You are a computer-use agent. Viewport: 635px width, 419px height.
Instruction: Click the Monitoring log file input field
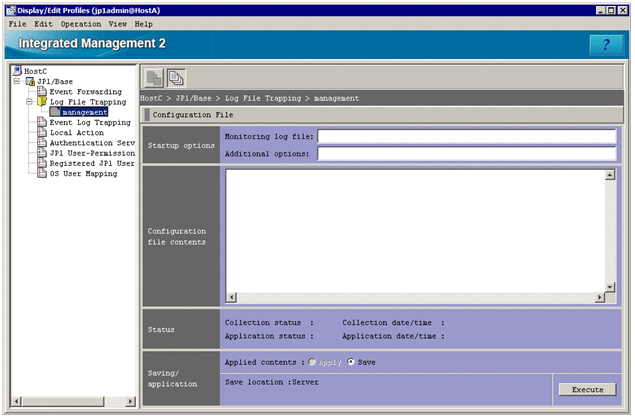pyautogui.click(x=466, y=136)
